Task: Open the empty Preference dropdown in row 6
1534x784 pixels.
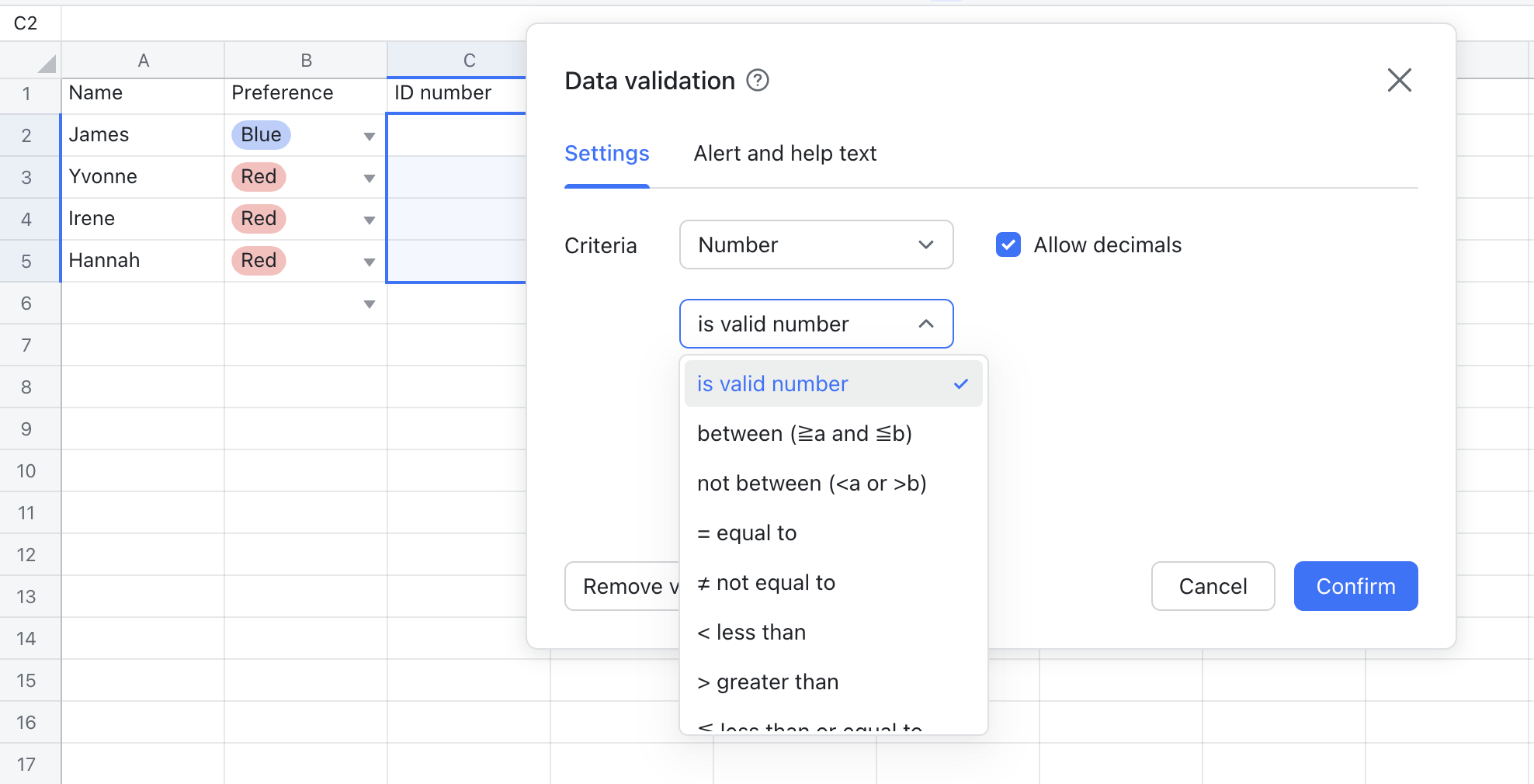Action: point(369,304)
